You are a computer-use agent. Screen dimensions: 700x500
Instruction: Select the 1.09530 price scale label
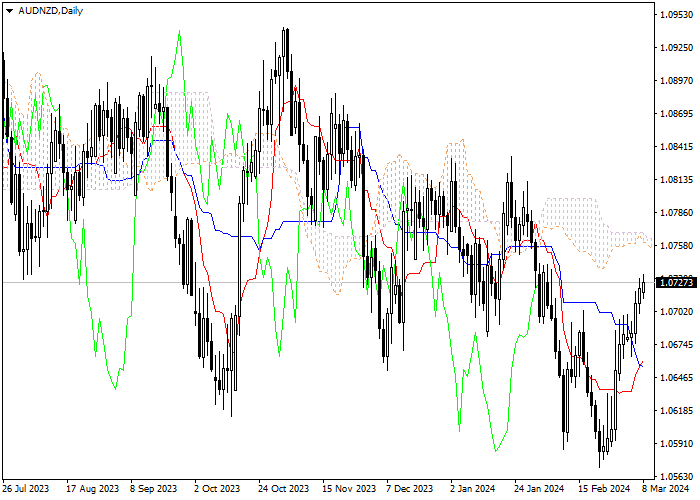coord(676,15)
